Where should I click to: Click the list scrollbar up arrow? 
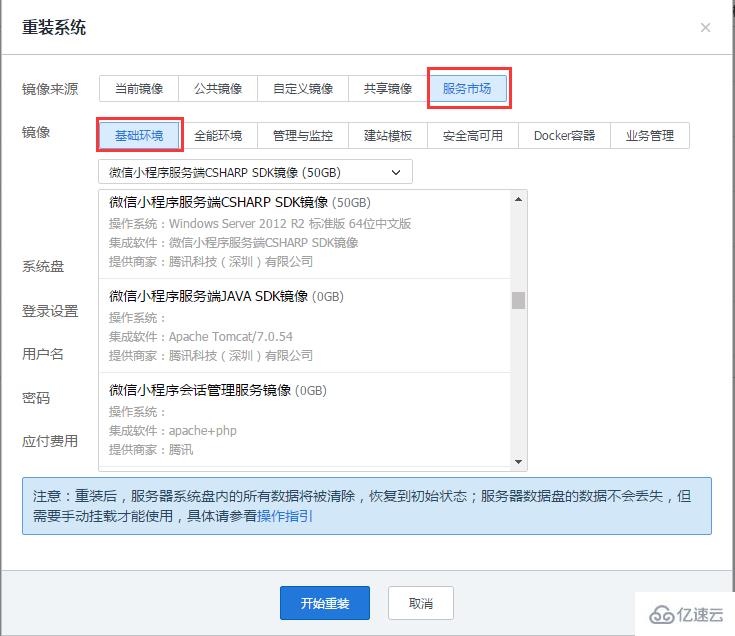point(518,199)
